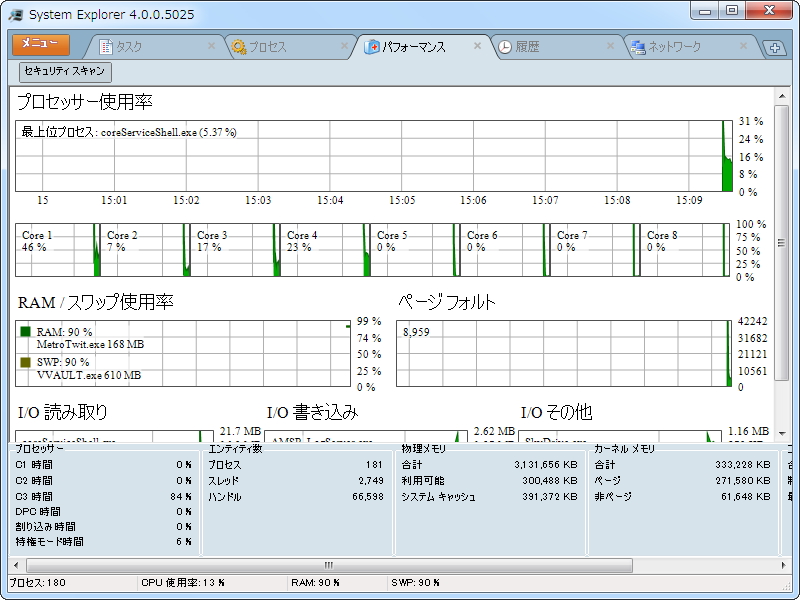Select the Core 5 graph

[x=415, y=250]
